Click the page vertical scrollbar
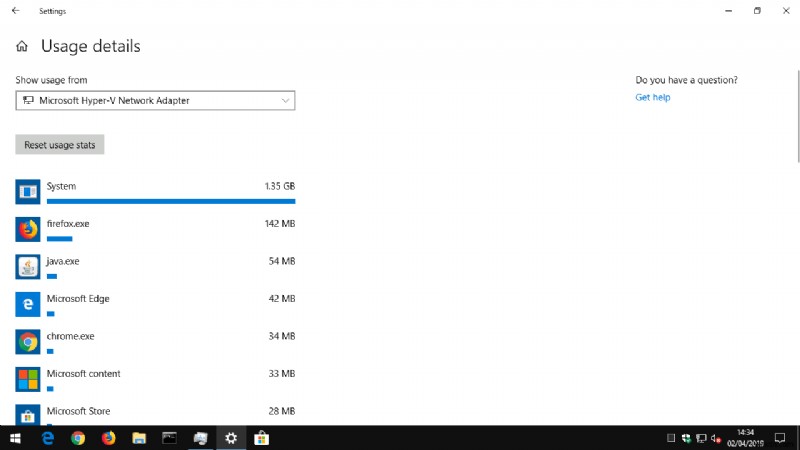The height and width of the screenshot is (450, 800). click(797, 117)
